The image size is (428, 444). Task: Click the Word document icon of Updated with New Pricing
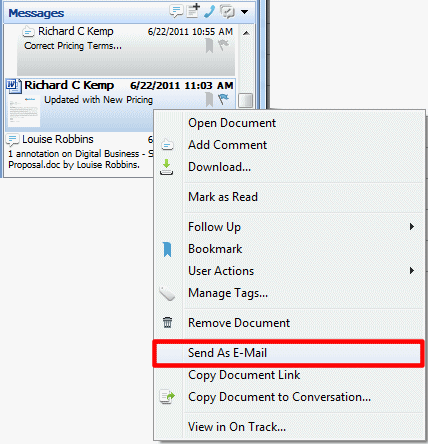click(13, 85)
